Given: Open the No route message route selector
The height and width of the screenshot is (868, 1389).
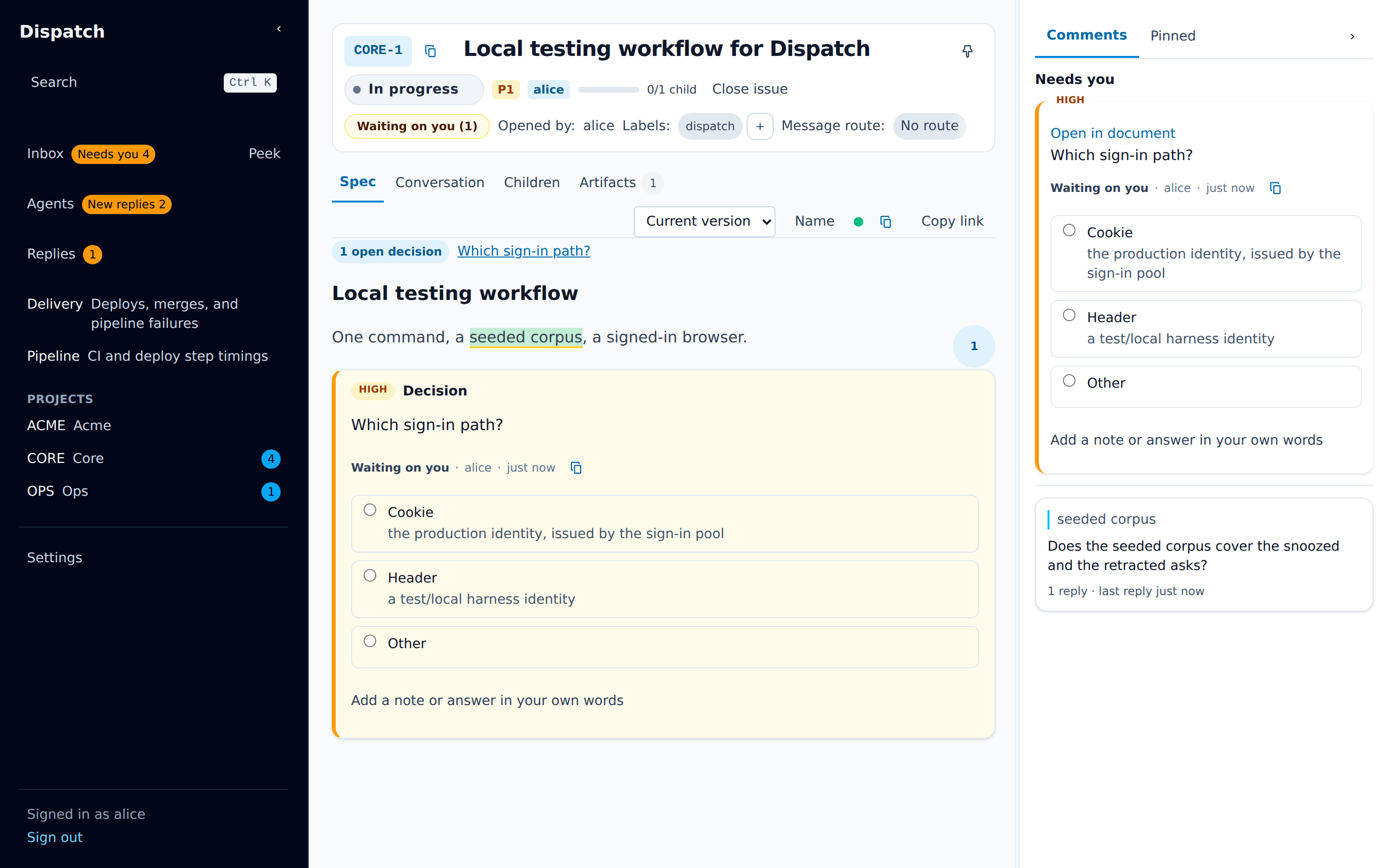Looking at the screenshot, I should click(929, 126).
